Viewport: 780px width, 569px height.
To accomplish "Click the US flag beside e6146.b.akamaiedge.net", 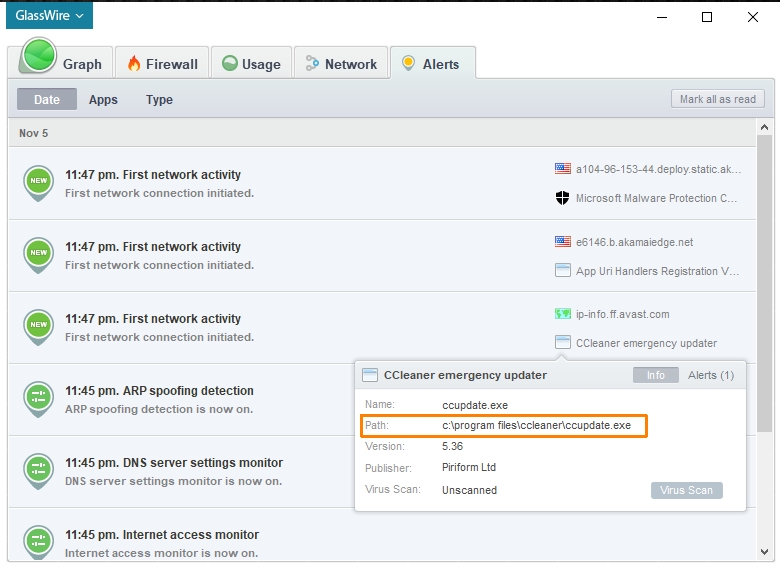I will point(563,241).
